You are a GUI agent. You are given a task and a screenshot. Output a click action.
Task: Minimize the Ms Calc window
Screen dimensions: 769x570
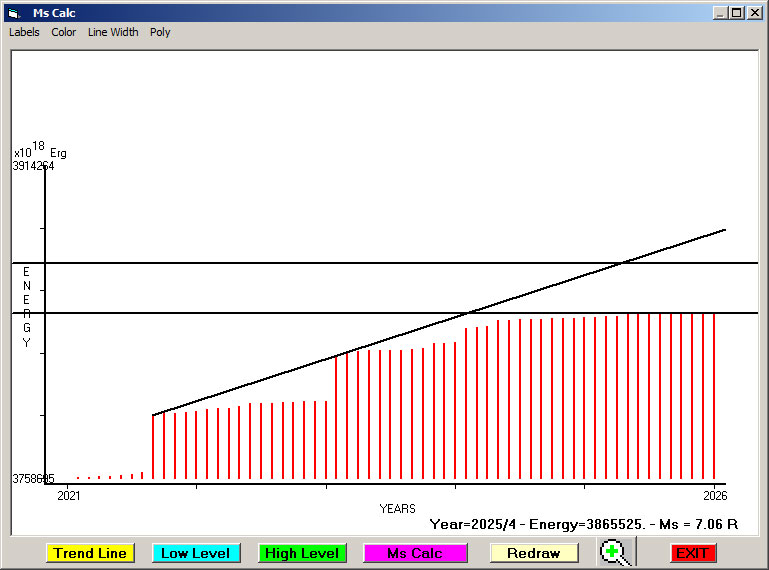point(720,13)
